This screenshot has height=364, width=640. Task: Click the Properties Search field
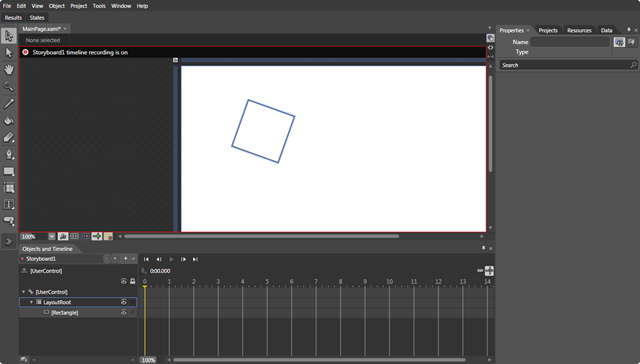565,65
